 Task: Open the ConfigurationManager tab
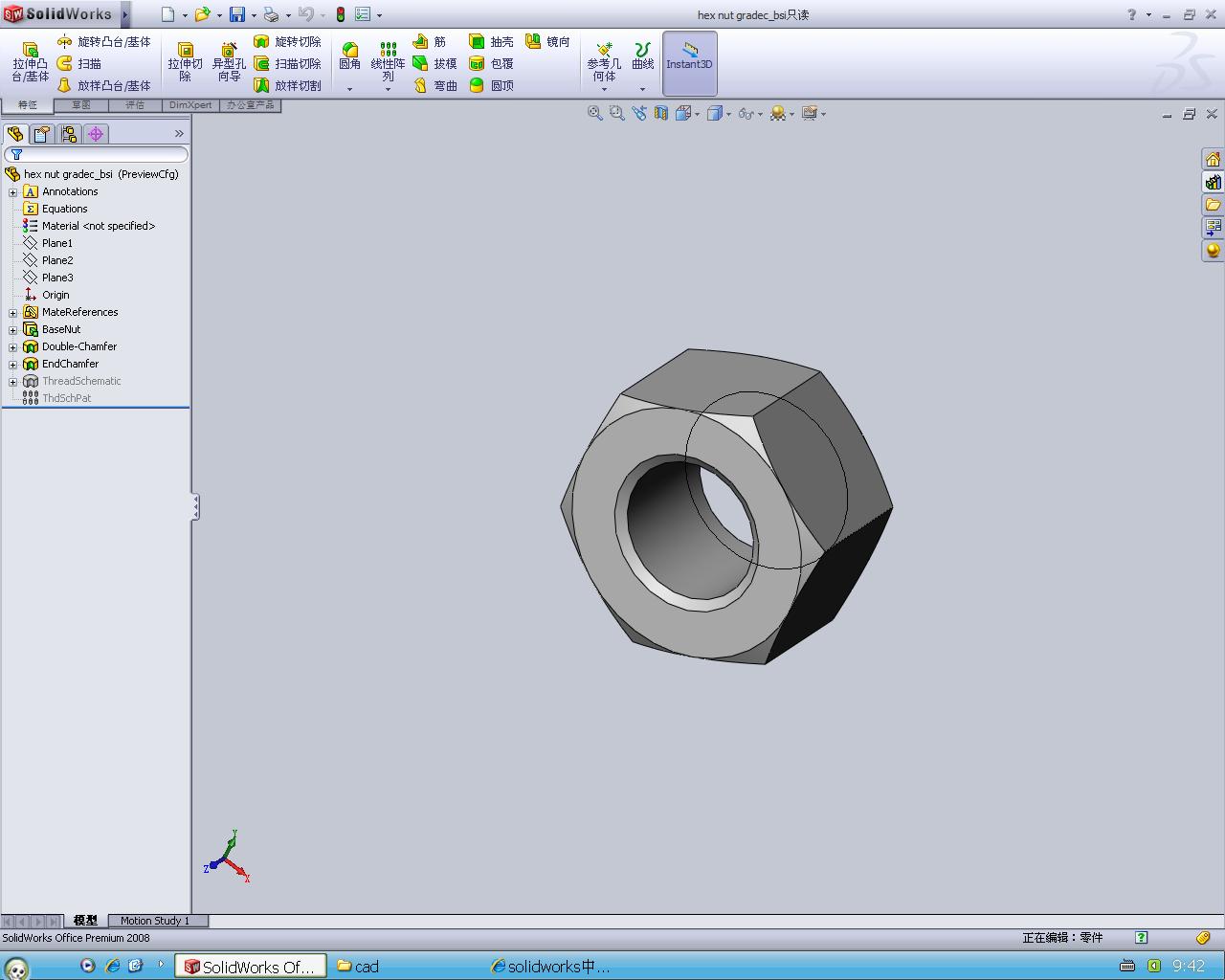pyautogui.click(x=69, y=134)
